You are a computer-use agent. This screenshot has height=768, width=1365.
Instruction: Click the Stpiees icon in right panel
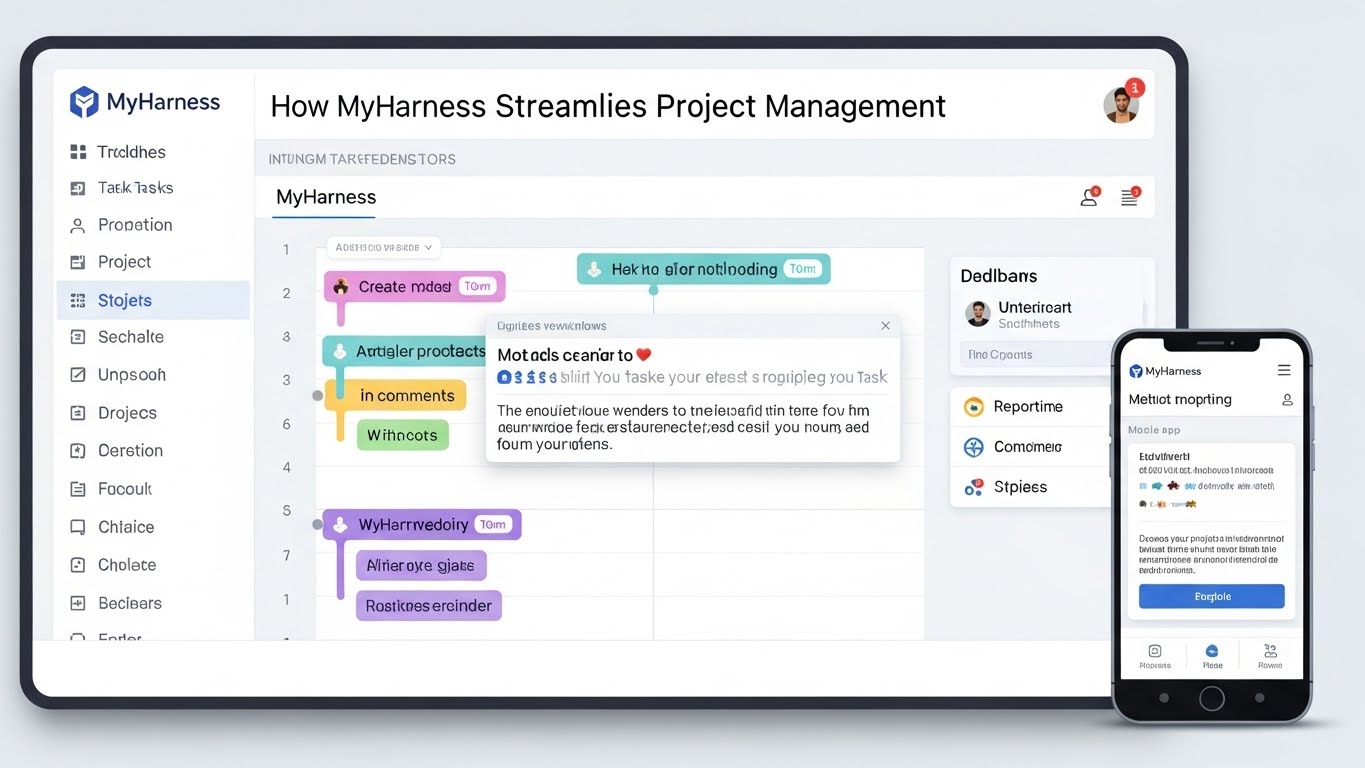973,488
